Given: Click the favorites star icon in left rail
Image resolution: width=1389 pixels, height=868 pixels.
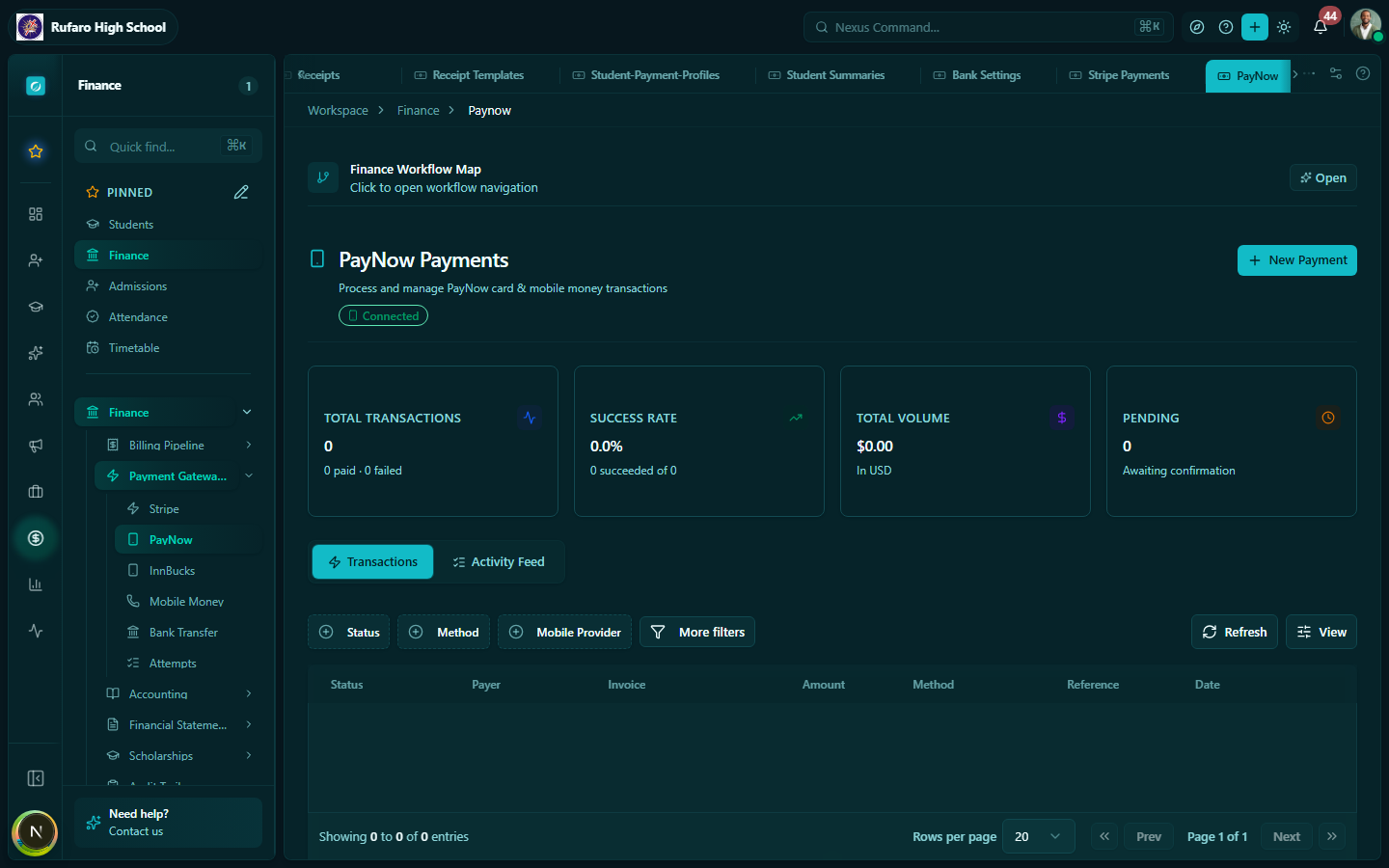Looking at the screenshot, I should pyautogui.click(x=36, y=151).
